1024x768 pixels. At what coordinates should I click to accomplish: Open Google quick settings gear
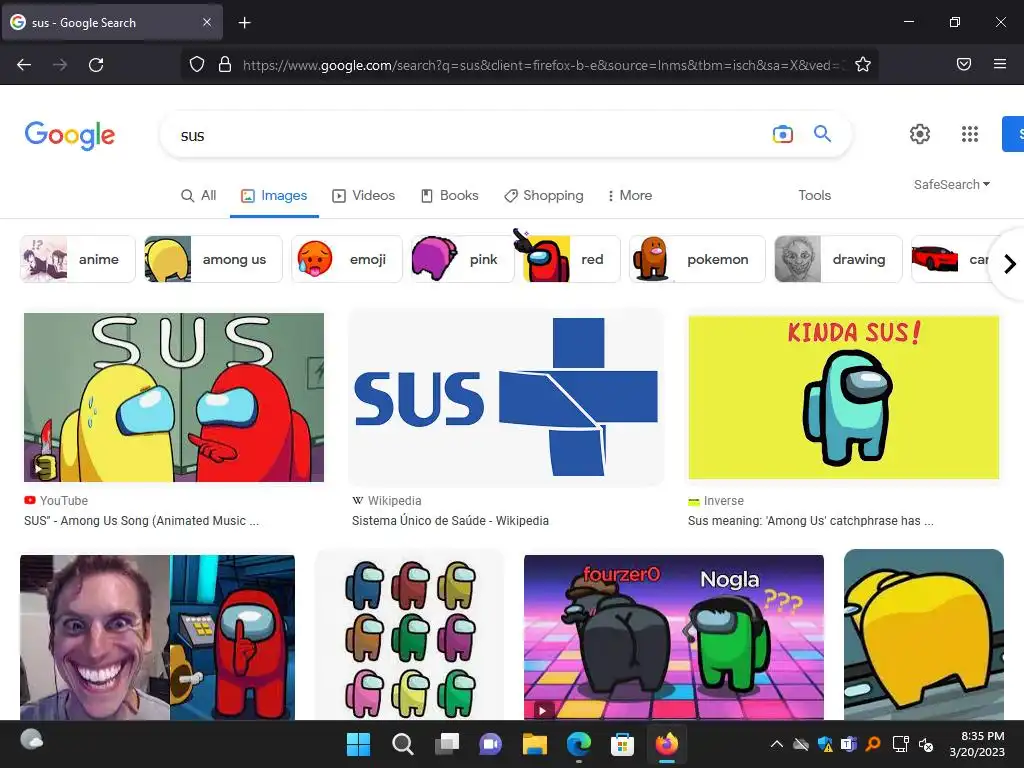coord(920,134)
